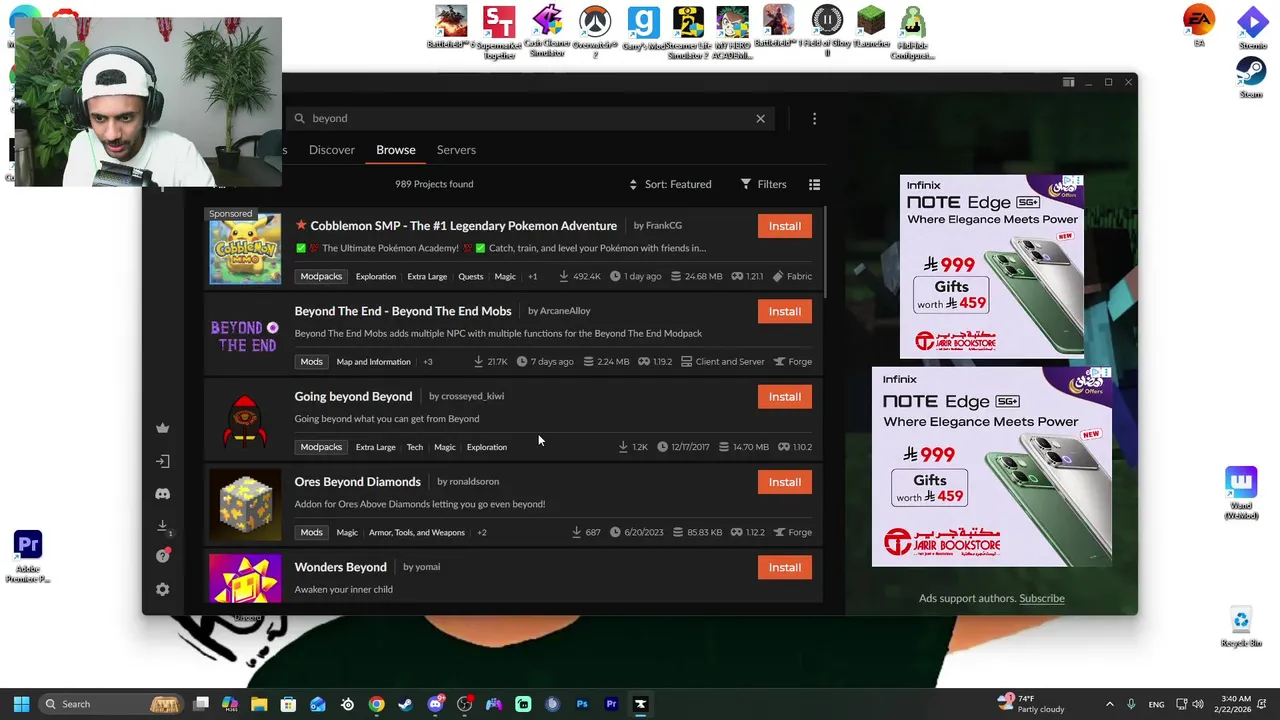
Task: Open the Sort: Featured dropdown
Action: pyautogui.click(x=670, y=184)
